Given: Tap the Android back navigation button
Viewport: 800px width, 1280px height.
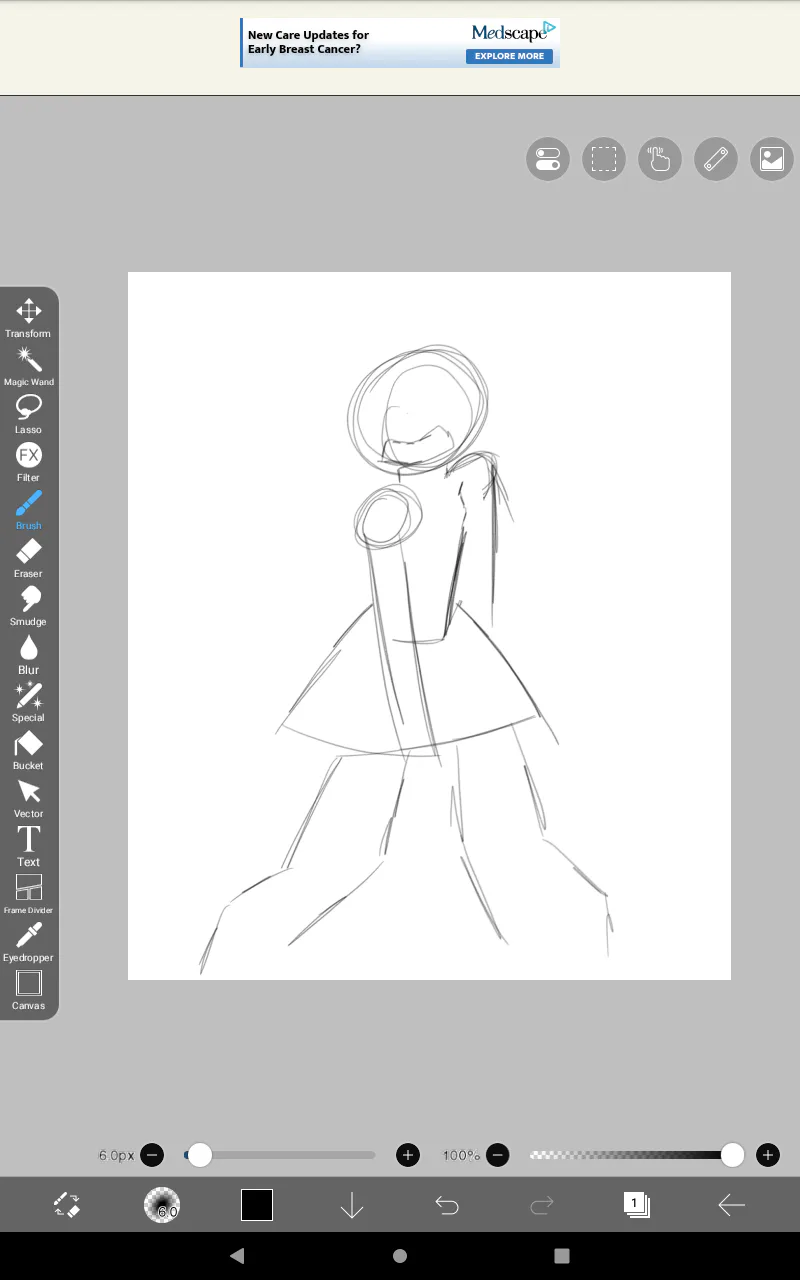Looking at the screenshot, I should 237,1255.
